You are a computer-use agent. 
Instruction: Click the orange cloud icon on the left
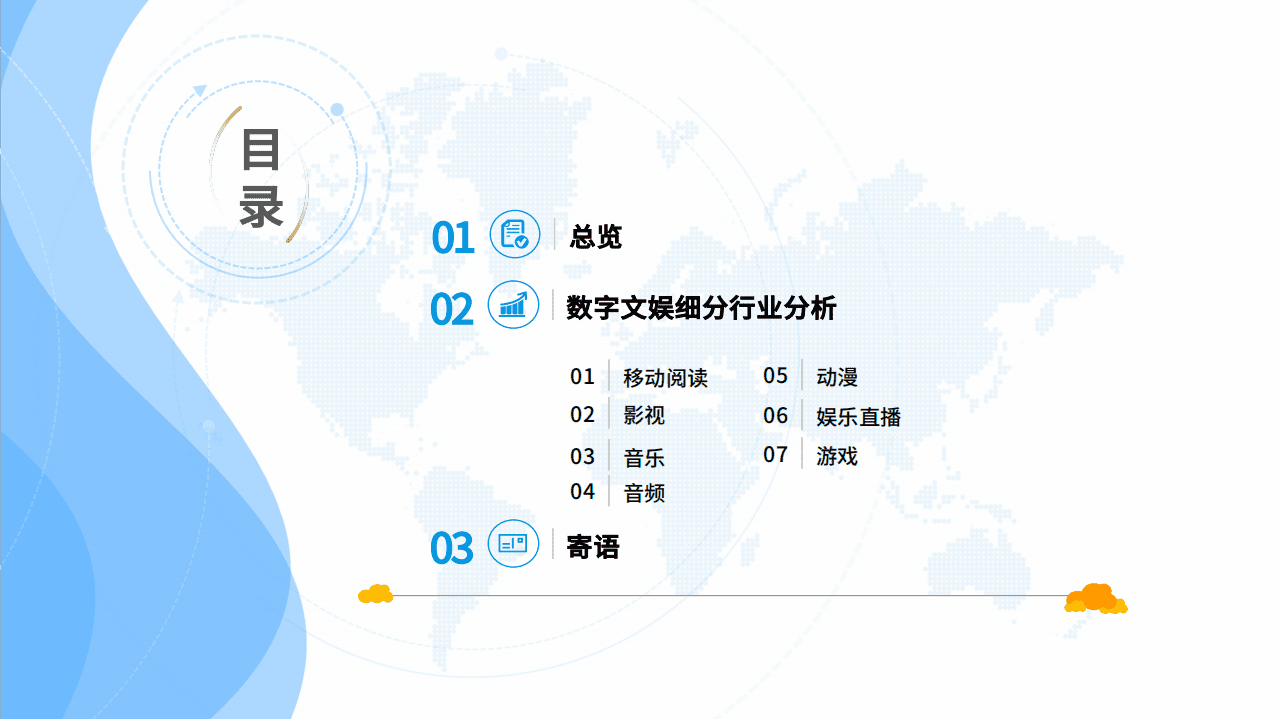(x=374, y=595)
